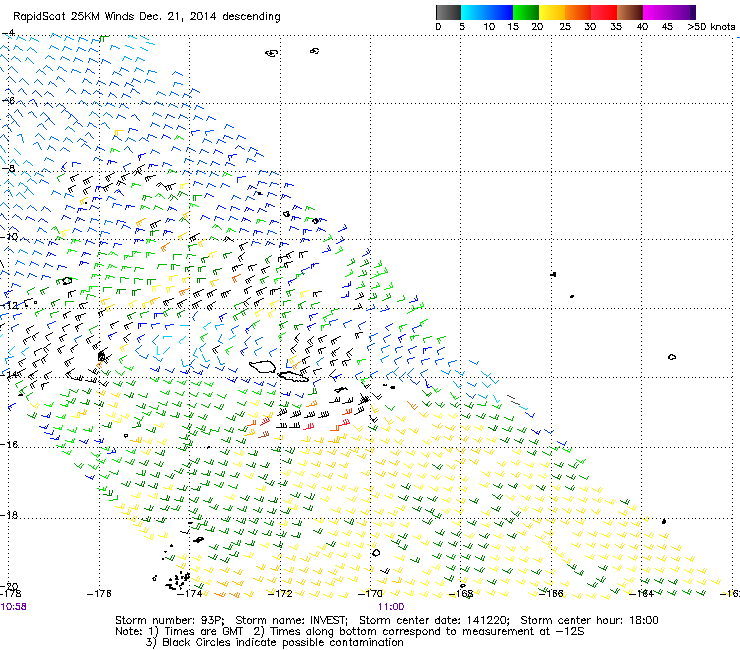The image size is (740, 650).
Task: Click the 'Storm name: INVEST;' text
Action: tap(291, 620)
